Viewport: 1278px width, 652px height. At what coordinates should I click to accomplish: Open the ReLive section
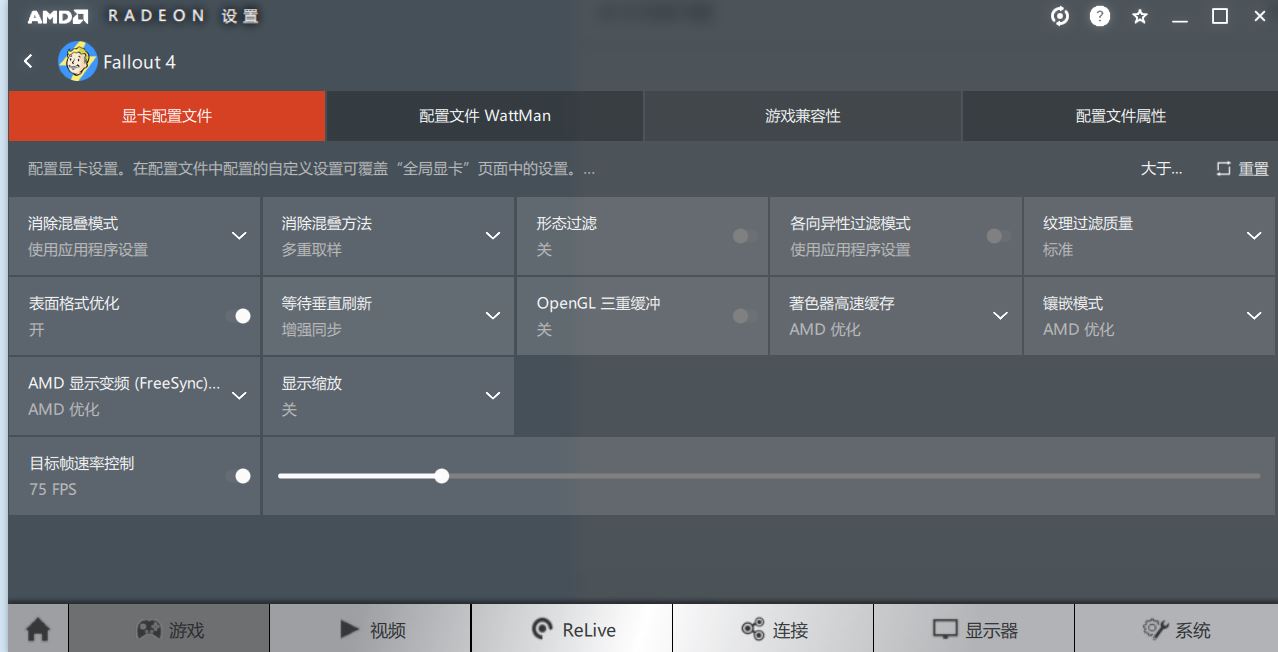(x=572, y=629)
